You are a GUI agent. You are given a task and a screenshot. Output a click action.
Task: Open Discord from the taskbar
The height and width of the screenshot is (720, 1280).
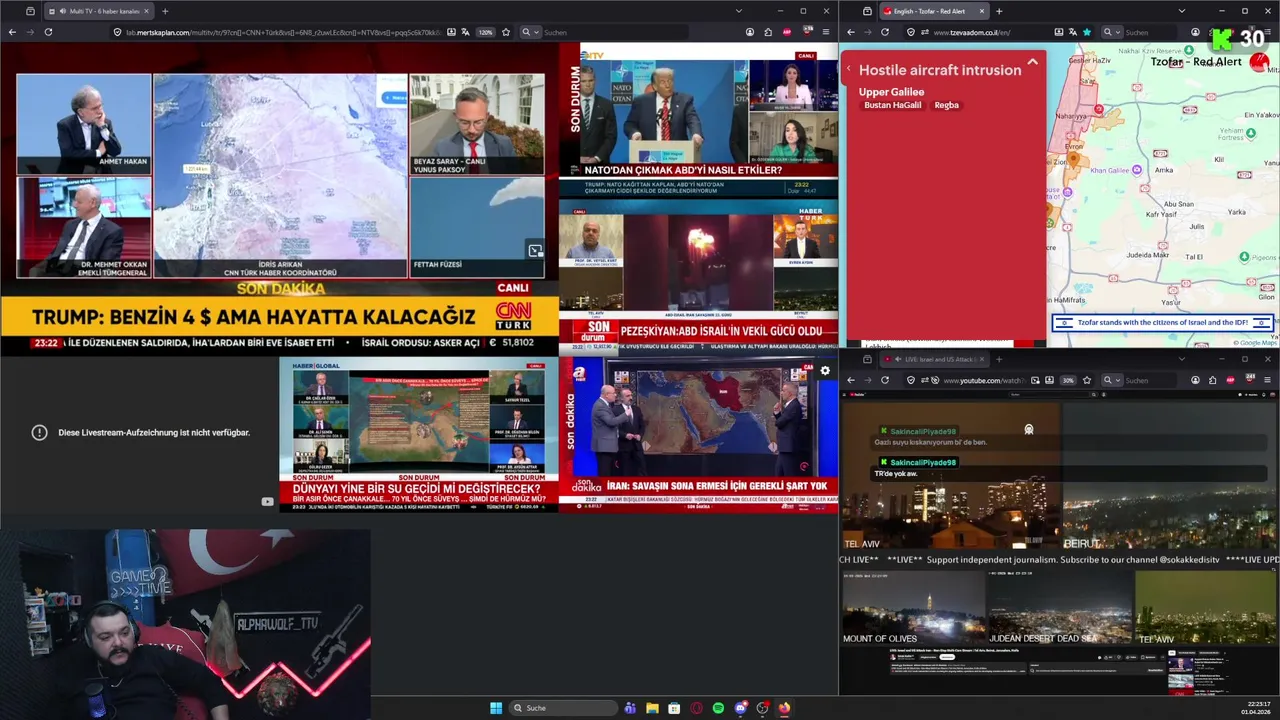[741, 708]
